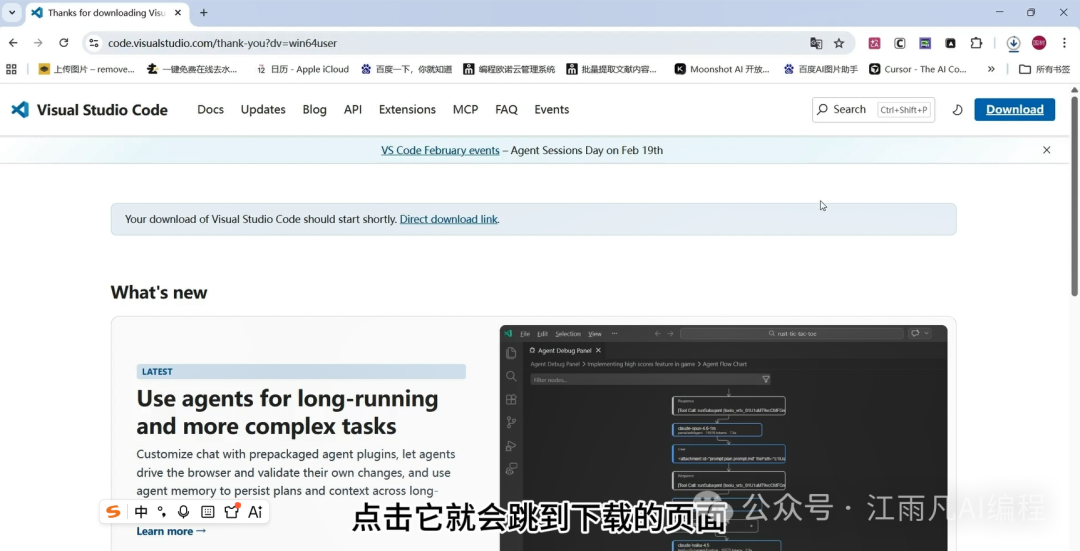Screen dimensions: 1080x551
Task: Toggle the IME punctuation mode icon
Action: [x=162, y=512]
